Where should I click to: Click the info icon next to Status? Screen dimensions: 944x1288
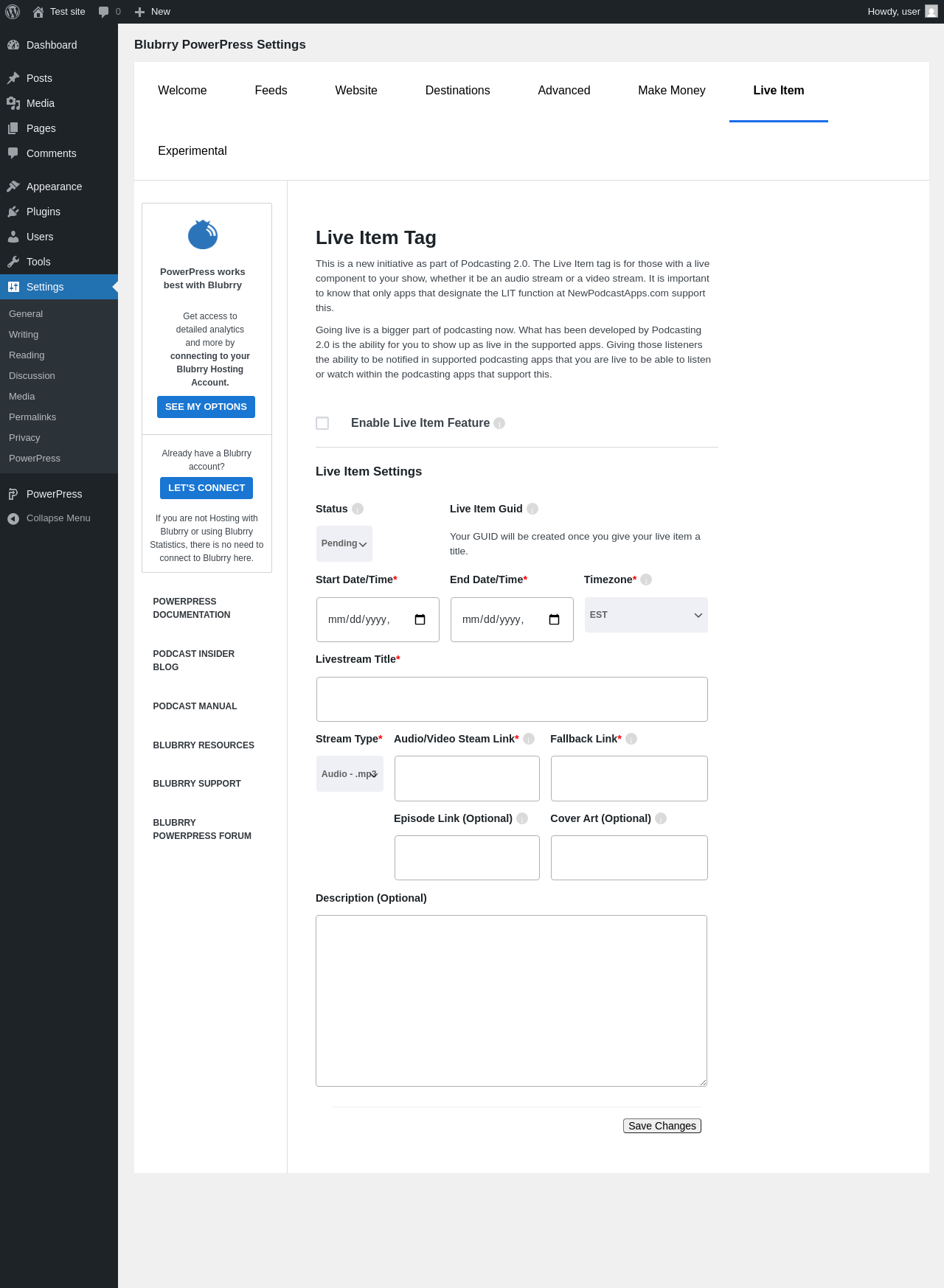coord(358,509)
